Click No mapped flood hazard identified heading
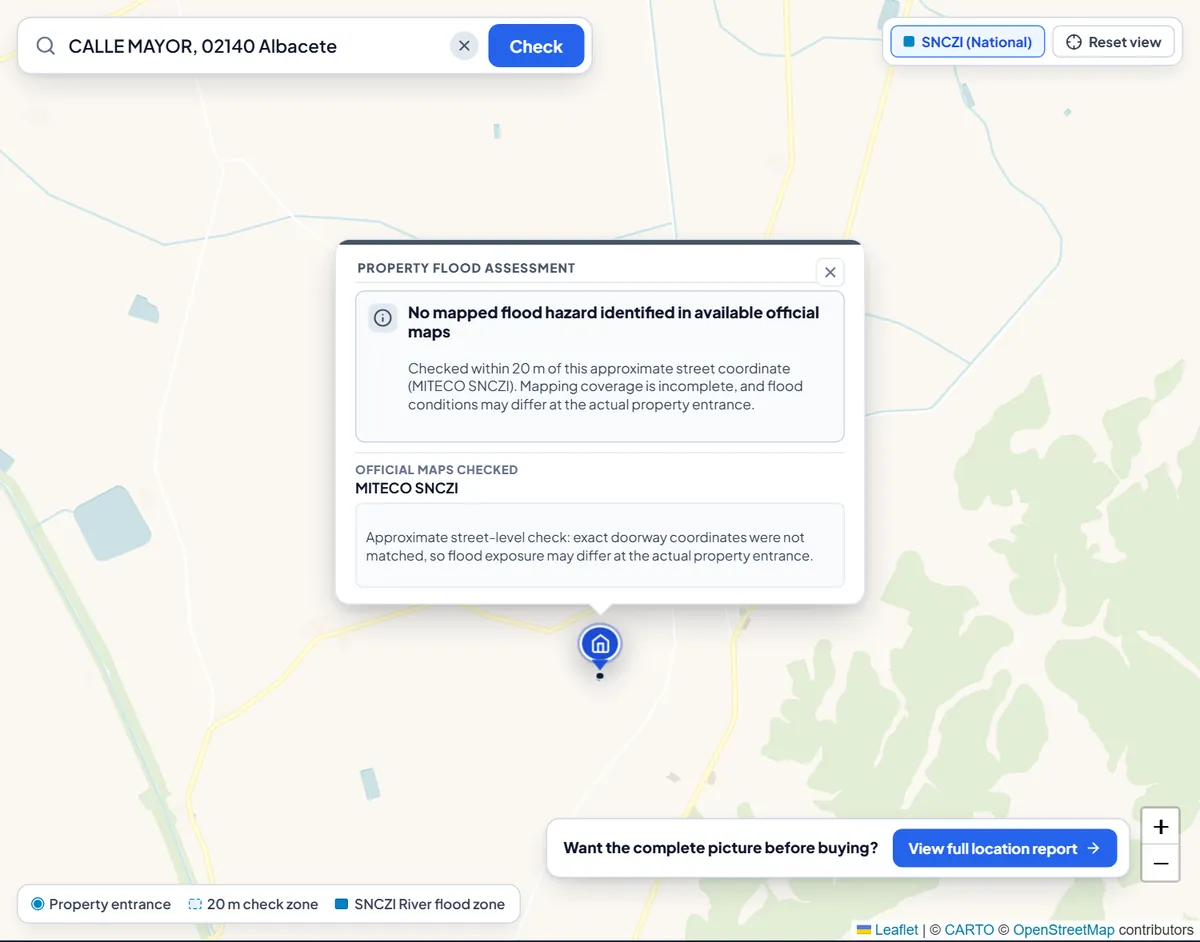1200x942 pixels. point(613,322)
